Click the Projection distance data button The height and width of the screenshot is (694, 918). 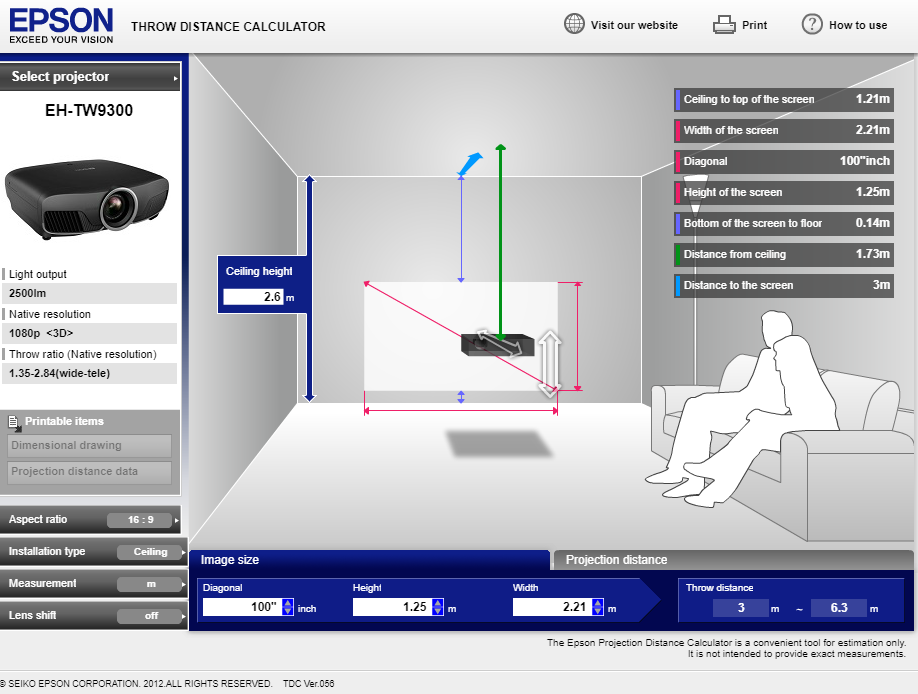(90, 472)
